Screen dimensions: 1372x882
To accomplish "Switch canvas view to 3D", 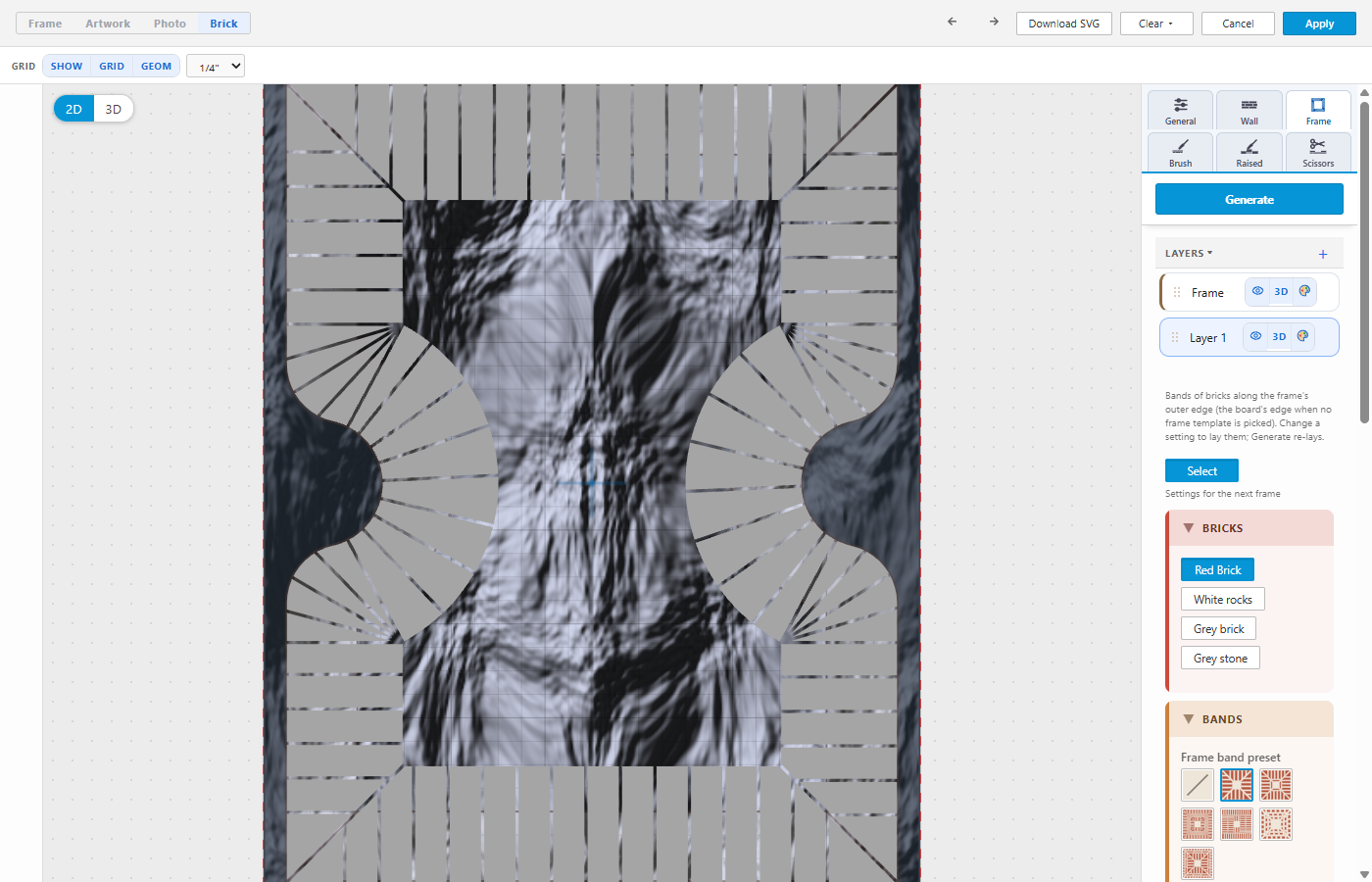I will tap(114, 109).
